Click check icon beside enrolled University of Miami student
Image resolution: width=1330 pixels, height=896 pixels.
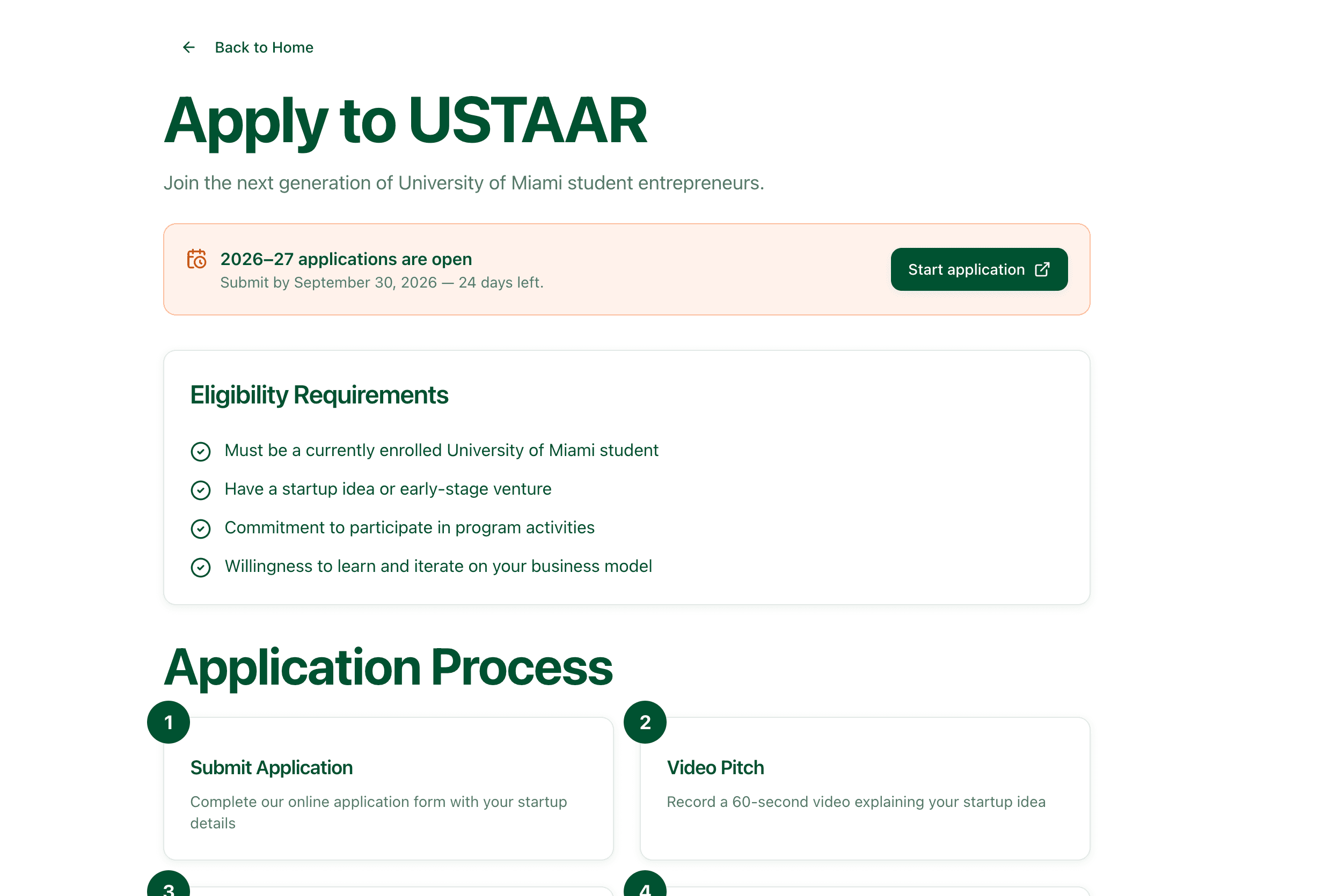coord(201,451)
